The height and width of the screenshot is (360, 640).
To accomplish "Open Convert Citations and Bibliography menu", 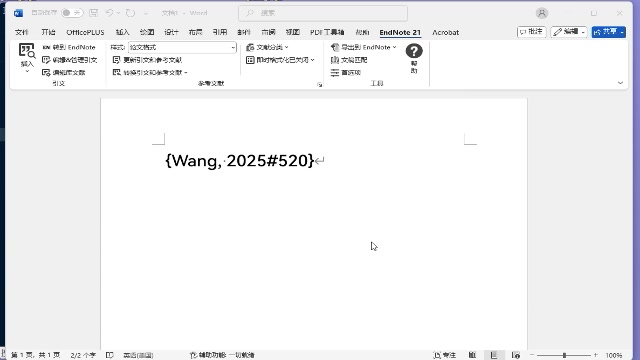I will 150,73.
